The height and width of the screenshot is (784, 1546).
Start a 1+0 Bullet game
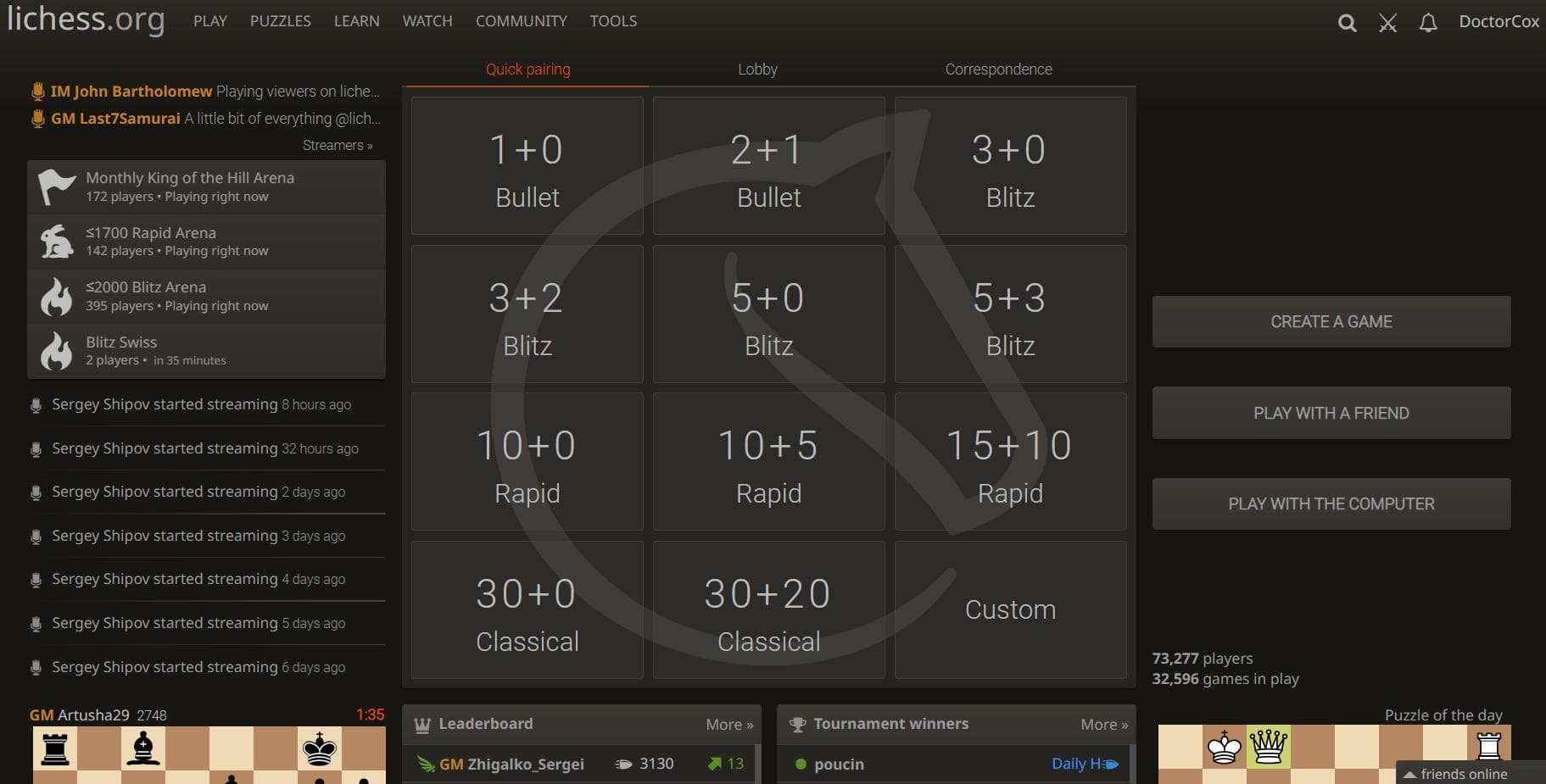tap(527, 166)
